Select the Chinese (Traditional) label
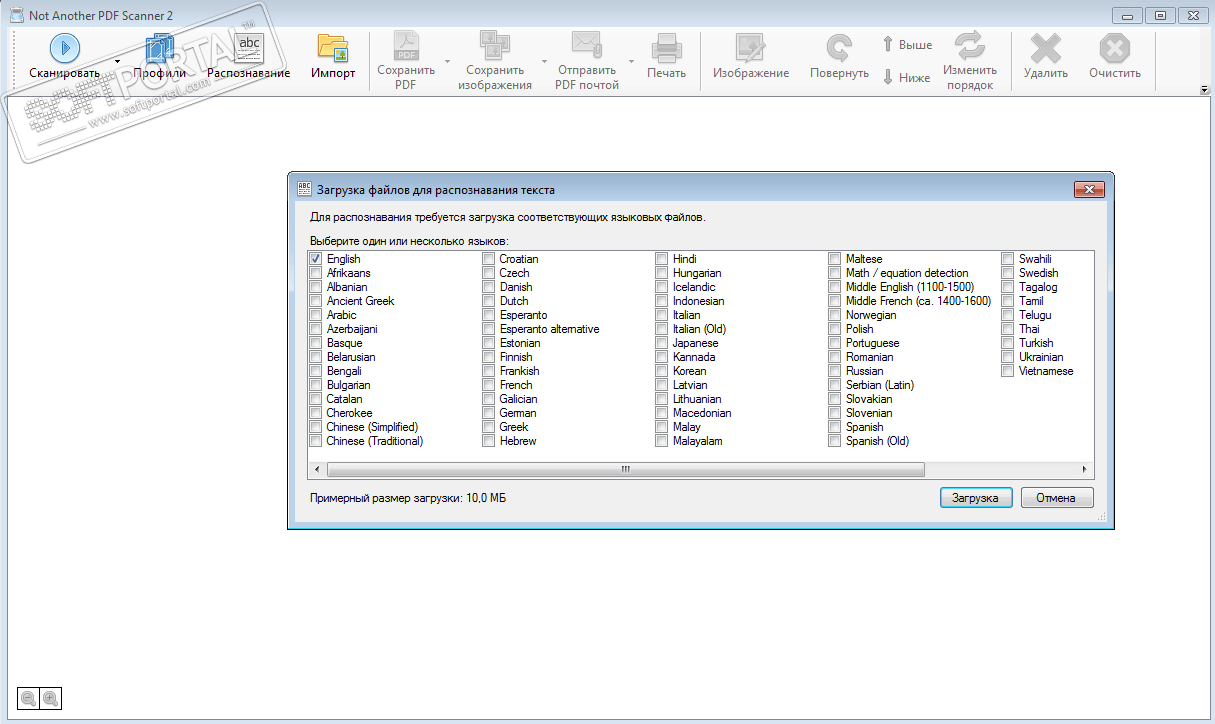This screenshot has width=1215, height=724. (374, 441)
